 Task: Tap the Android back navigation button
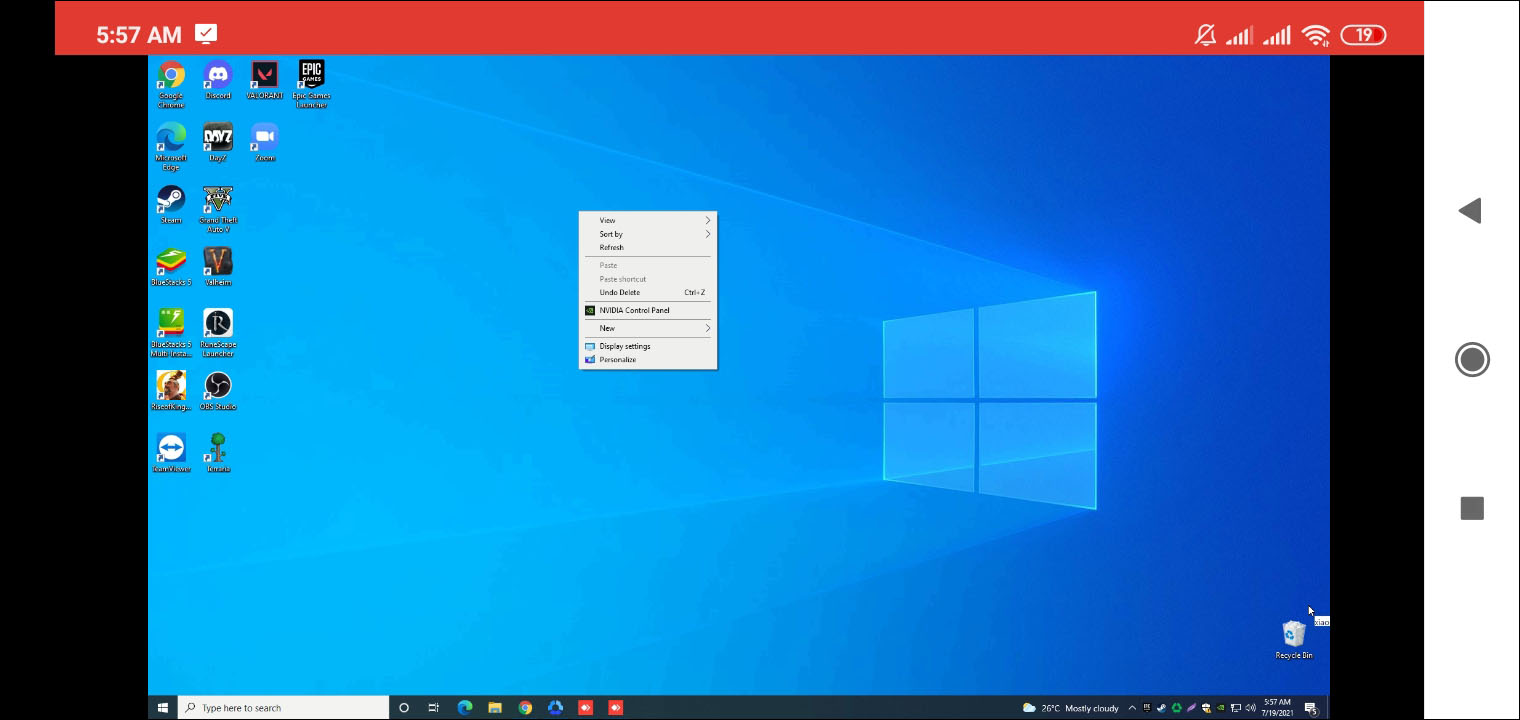(x=1470, y=211)
